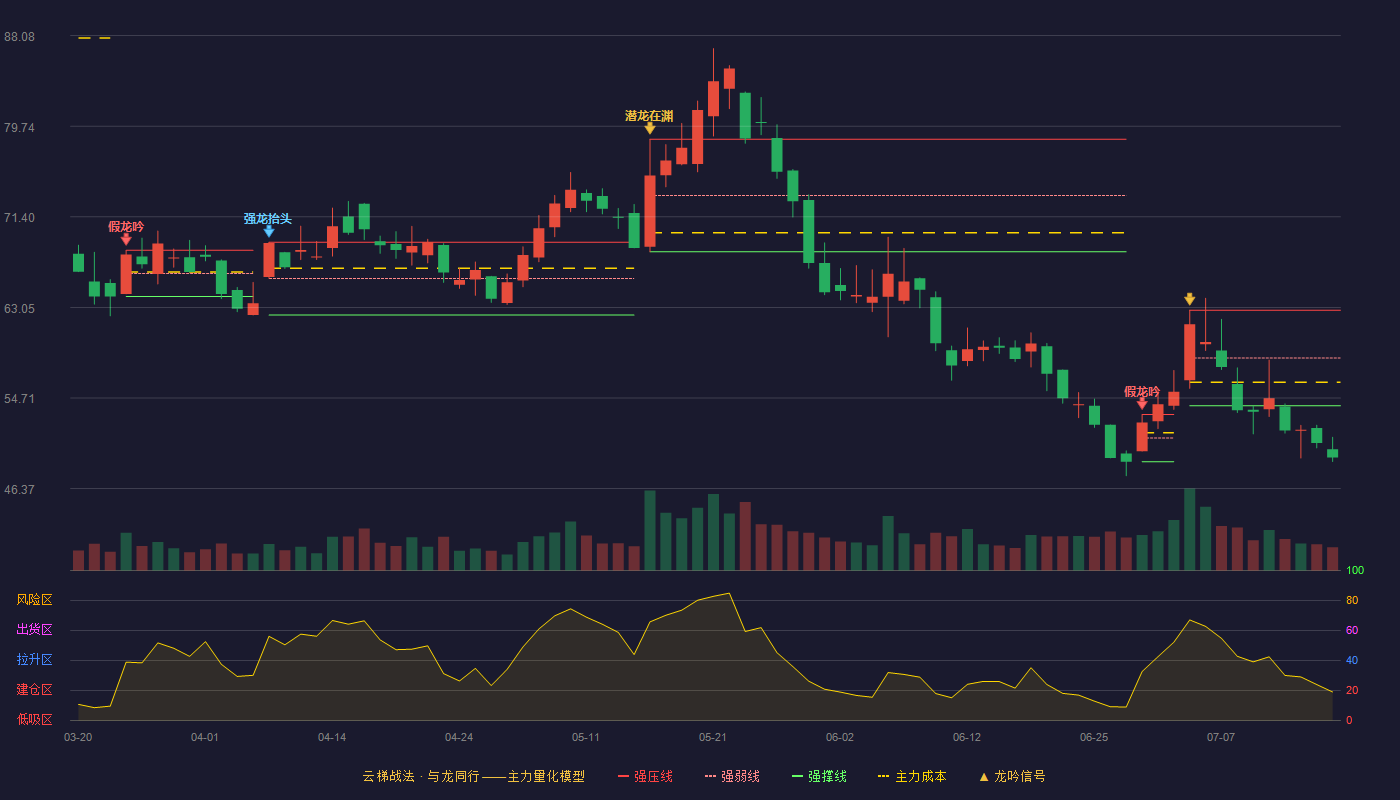The width and height of the screenshot is (1400, 800).
Task: Click the yellow arrow below 潜龙在渊
Action: click(x=650, y=128)
